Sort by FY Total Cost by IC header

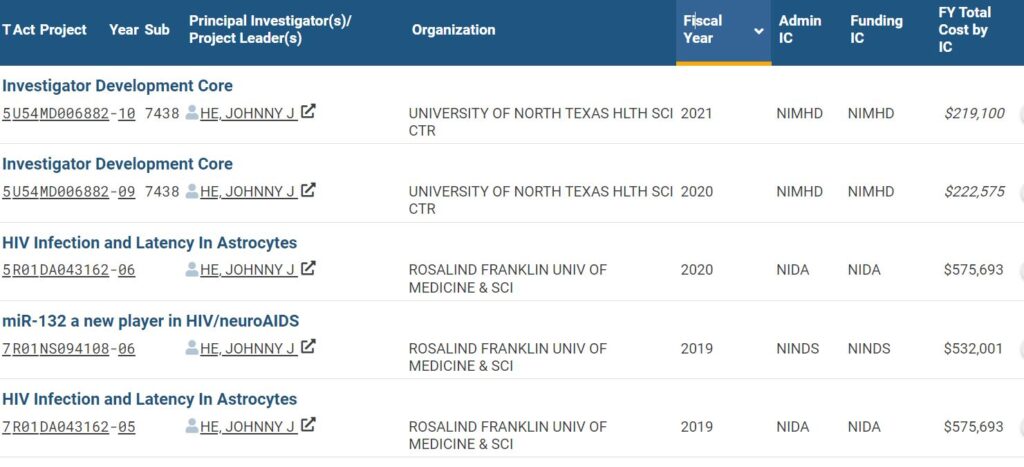coord(965,29)
